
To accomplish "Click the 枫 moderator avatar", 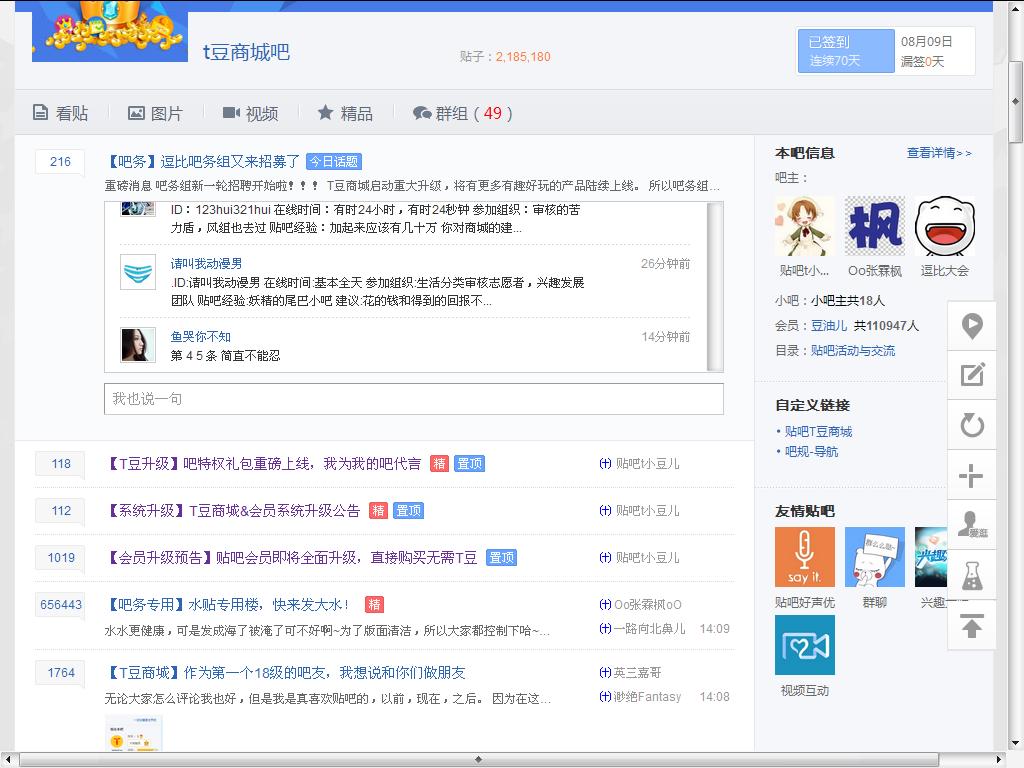I will click(874, 226).
